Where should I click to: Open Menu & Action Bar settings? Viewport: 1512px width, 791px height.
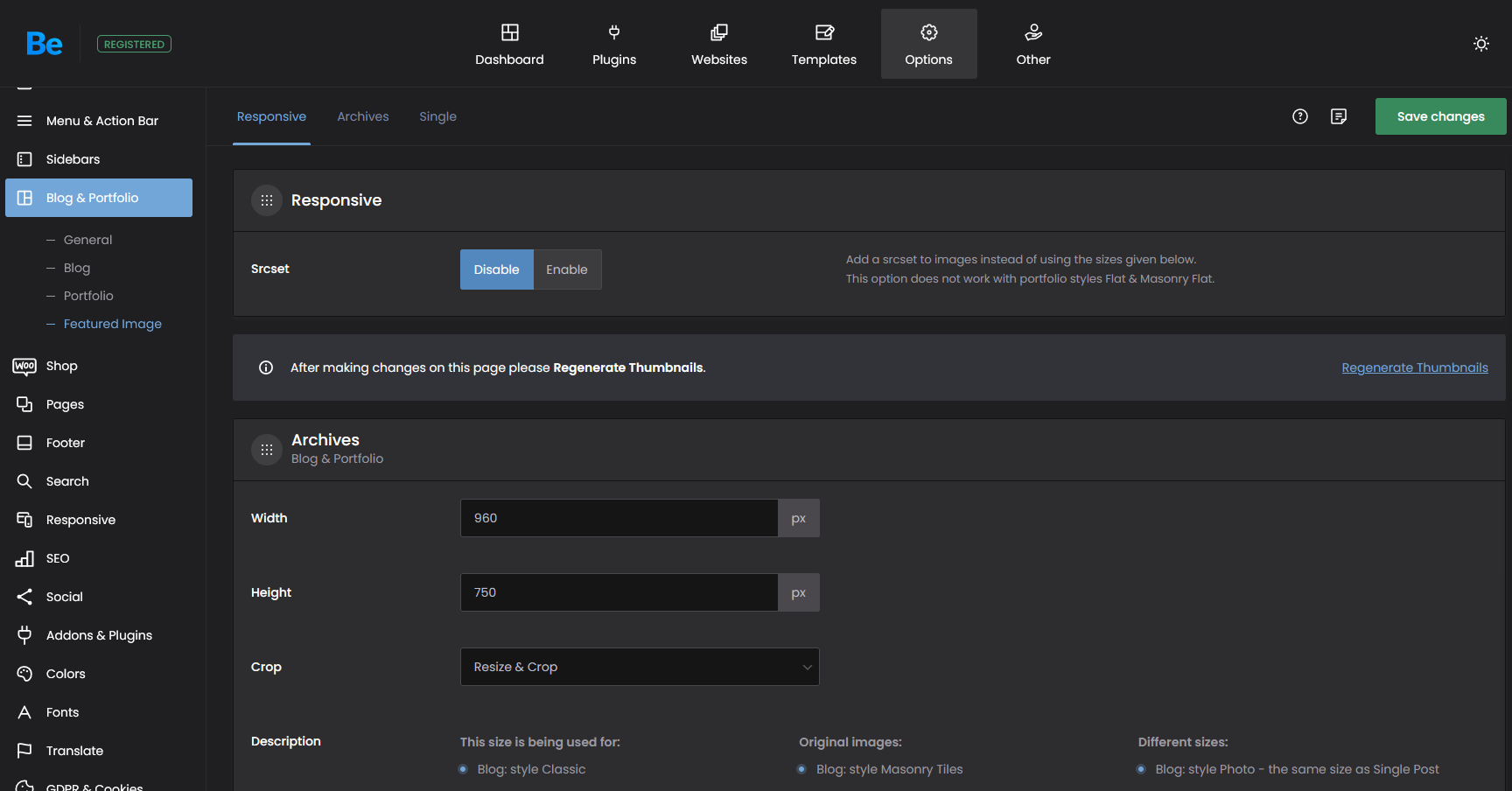tap(102, 121)
